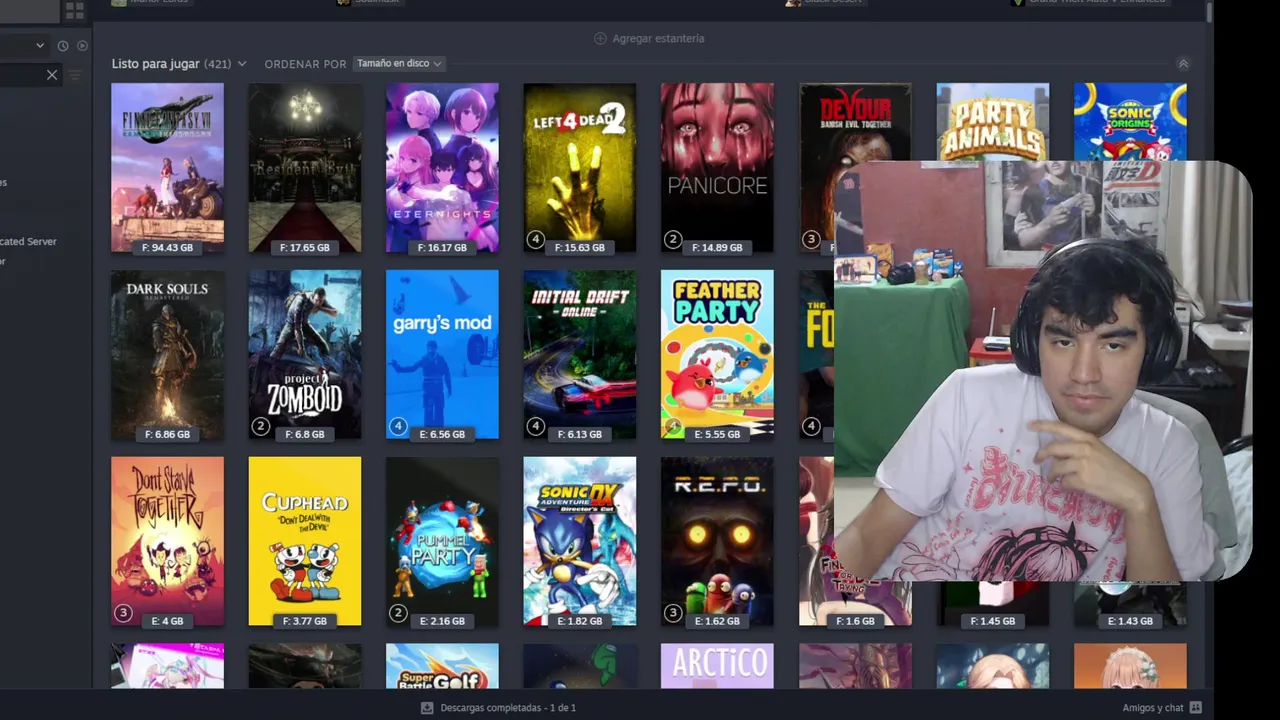Open Initial Drift Online cover
The height and width of the screenshot is (720, 1280).
tap(580, 354)
